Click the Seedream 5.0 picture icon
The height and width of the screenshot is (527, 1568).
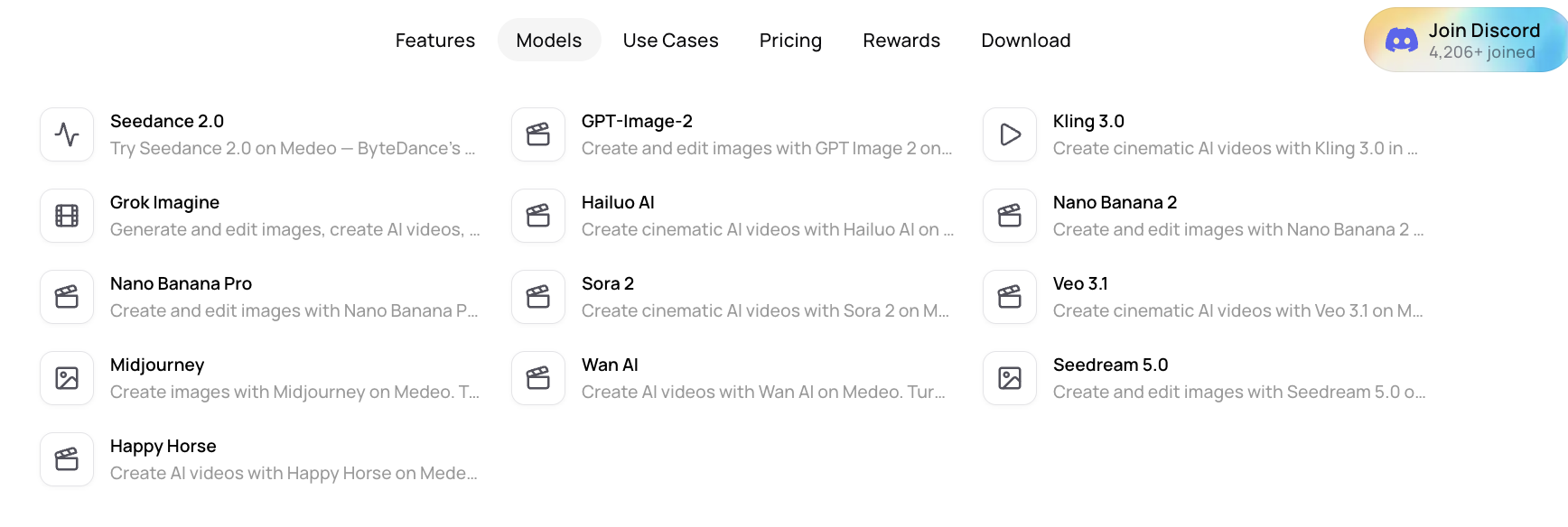pyautogui.click(x=1010, y=378)
